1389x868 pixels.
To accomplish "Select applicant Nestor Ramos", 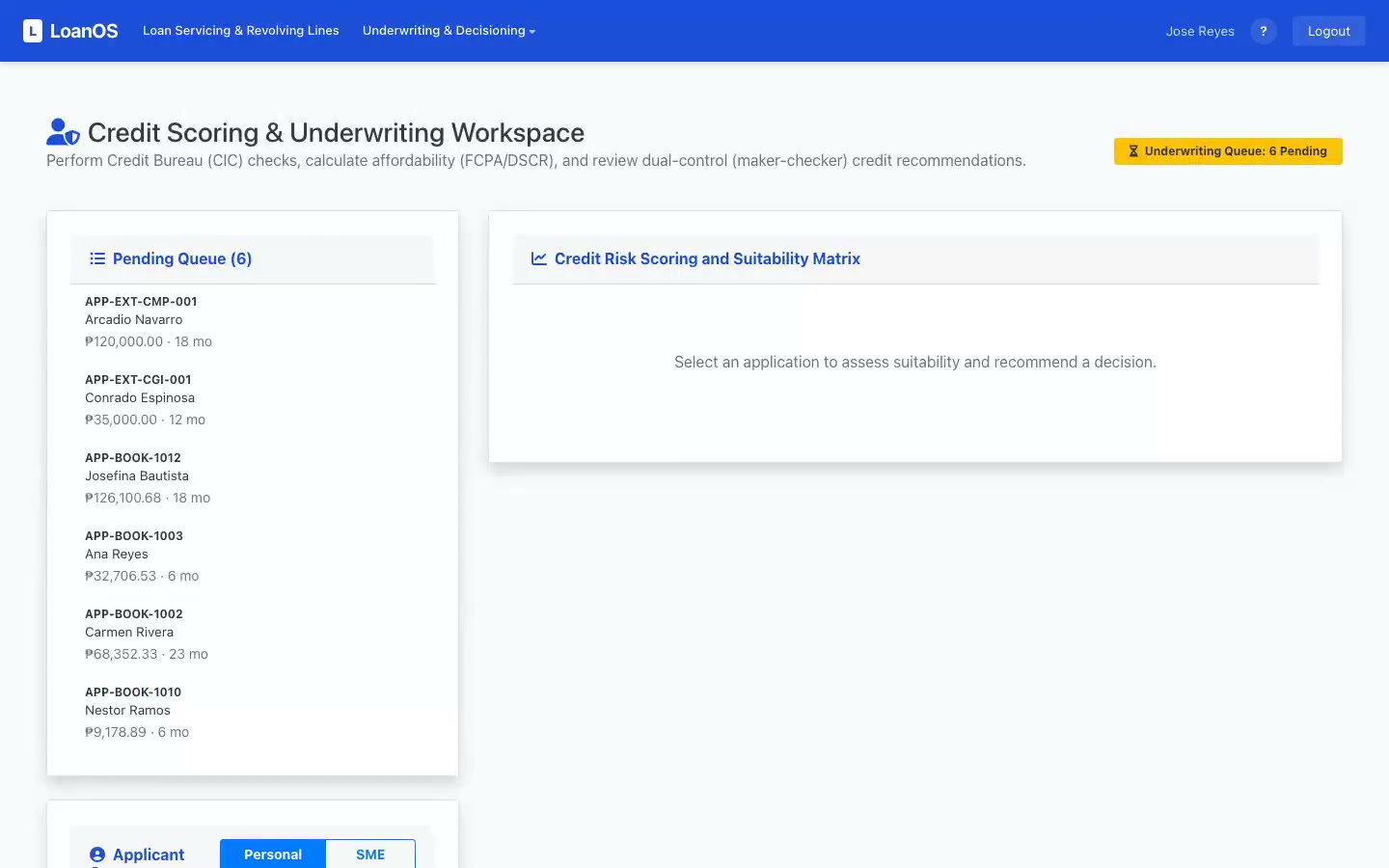I will coord(127,711).
